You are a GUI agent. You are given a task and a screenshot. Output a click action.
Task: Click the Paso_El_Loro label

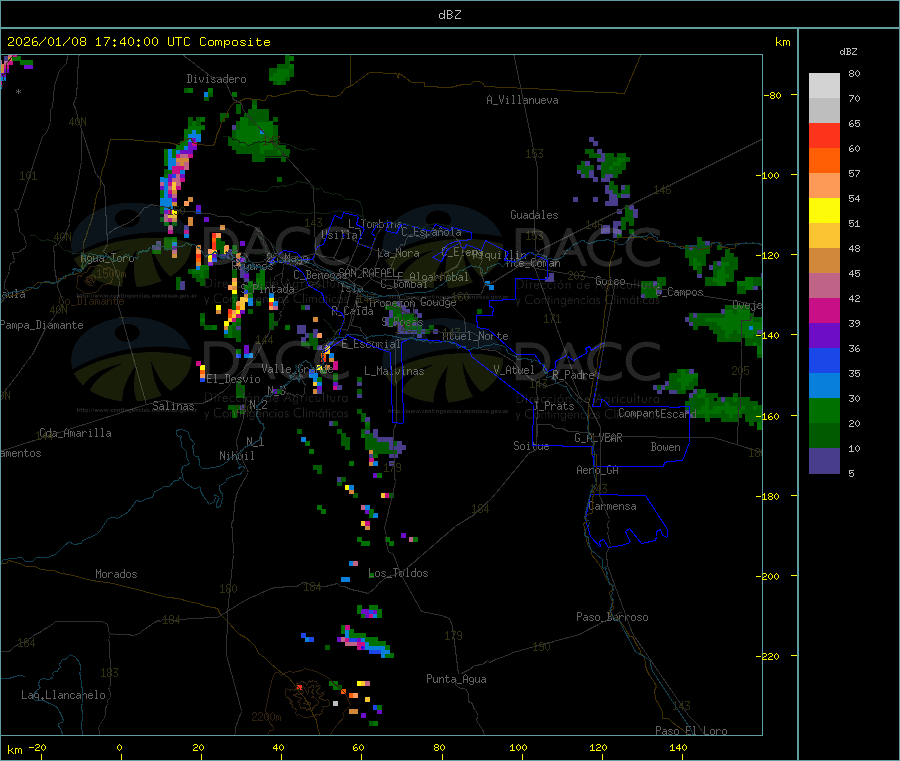[692, 731]
